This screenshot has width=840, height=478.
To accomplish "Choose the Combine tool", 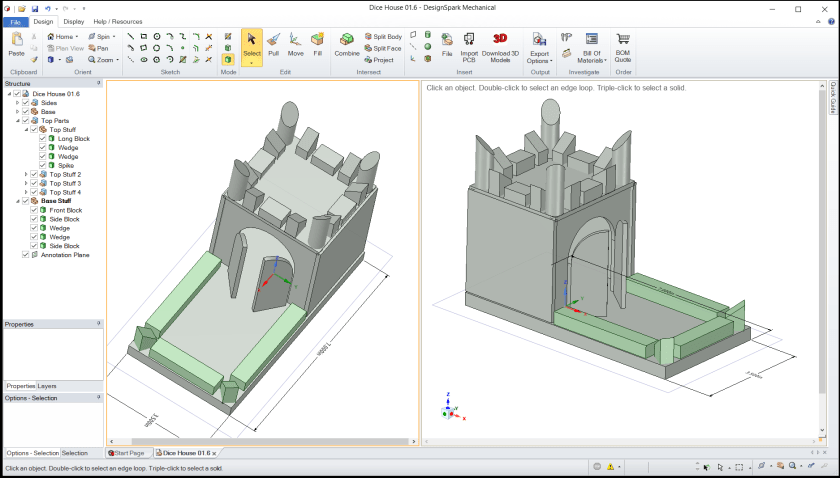I will click(347, 44).
